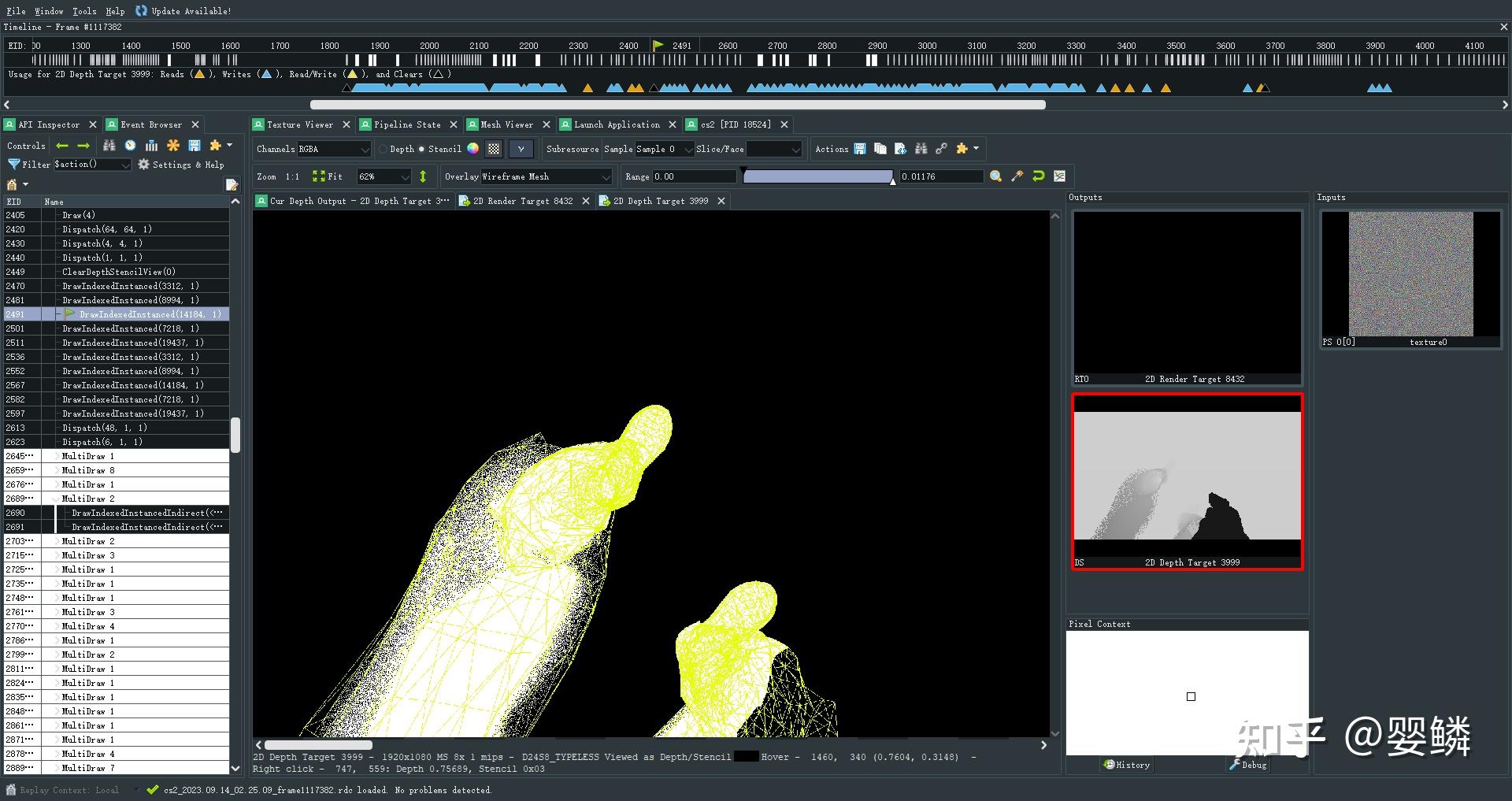Viewport: 1512px width, 801px height.
Task: Select the Stencil radio button
Action: [421, 149]
